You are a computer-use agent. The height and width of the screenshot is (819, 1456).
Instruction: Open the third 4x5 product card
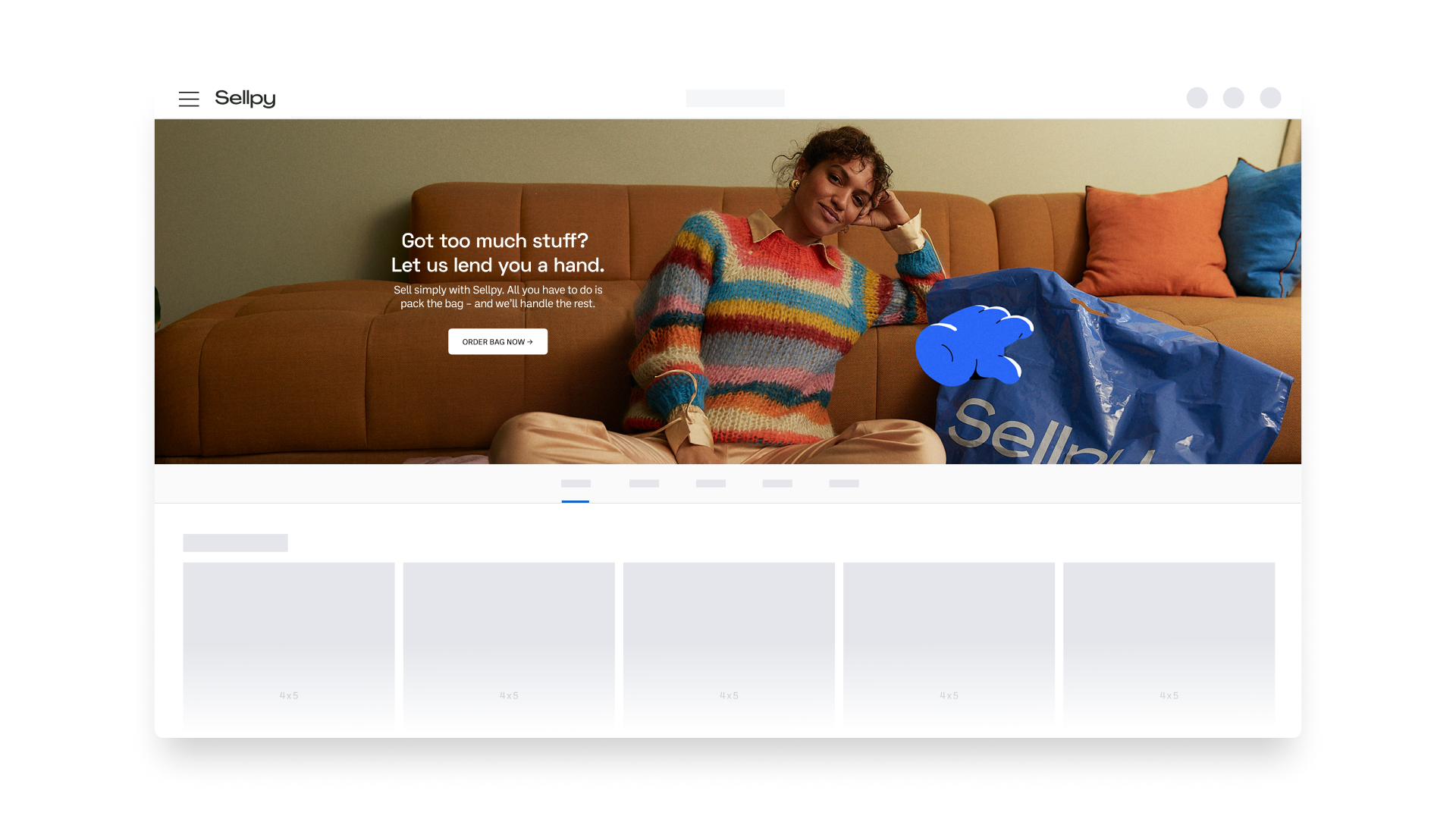click(x=729, y=645)
